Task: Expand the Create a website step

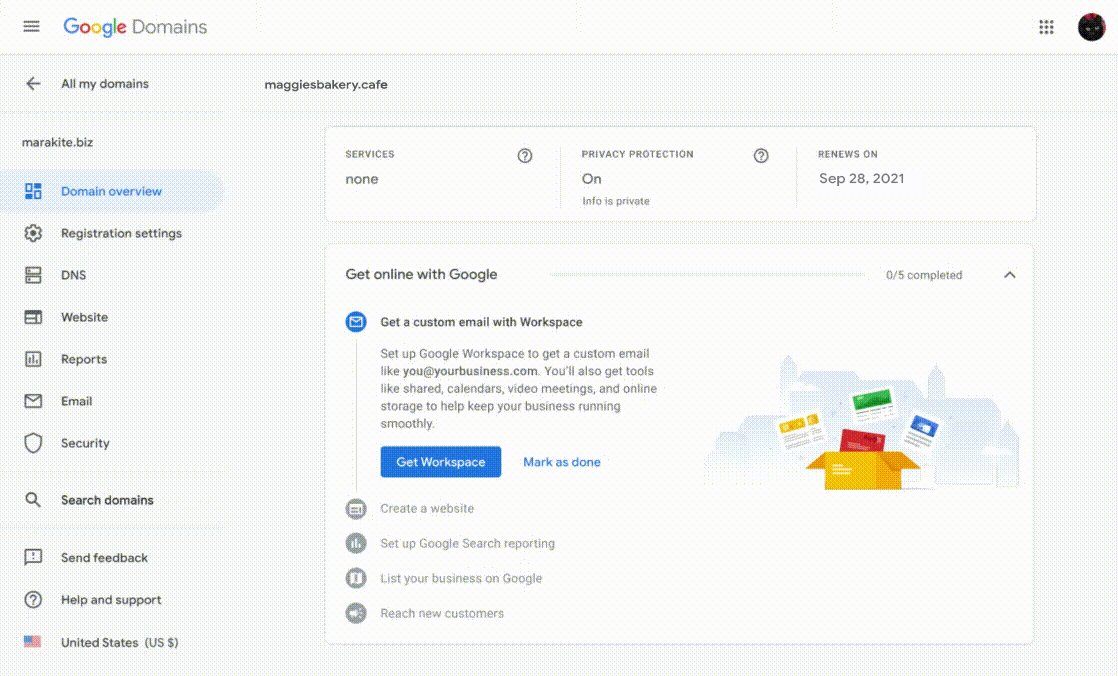Action: (x=427, y=509)
